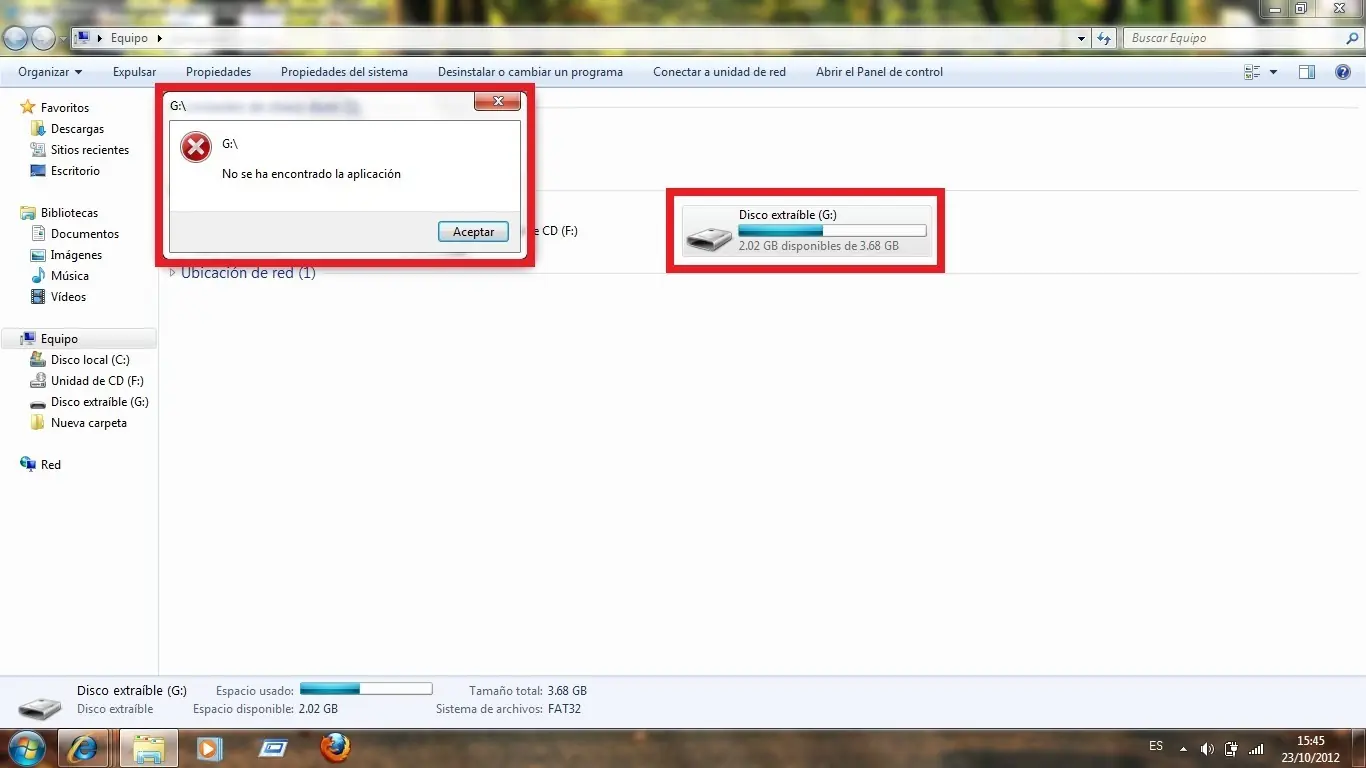Select the Disco extraíble (G:) drive tile
The height and width of the screenshot is (768, 1366).
pyautogui.click(x=806, y=230)
